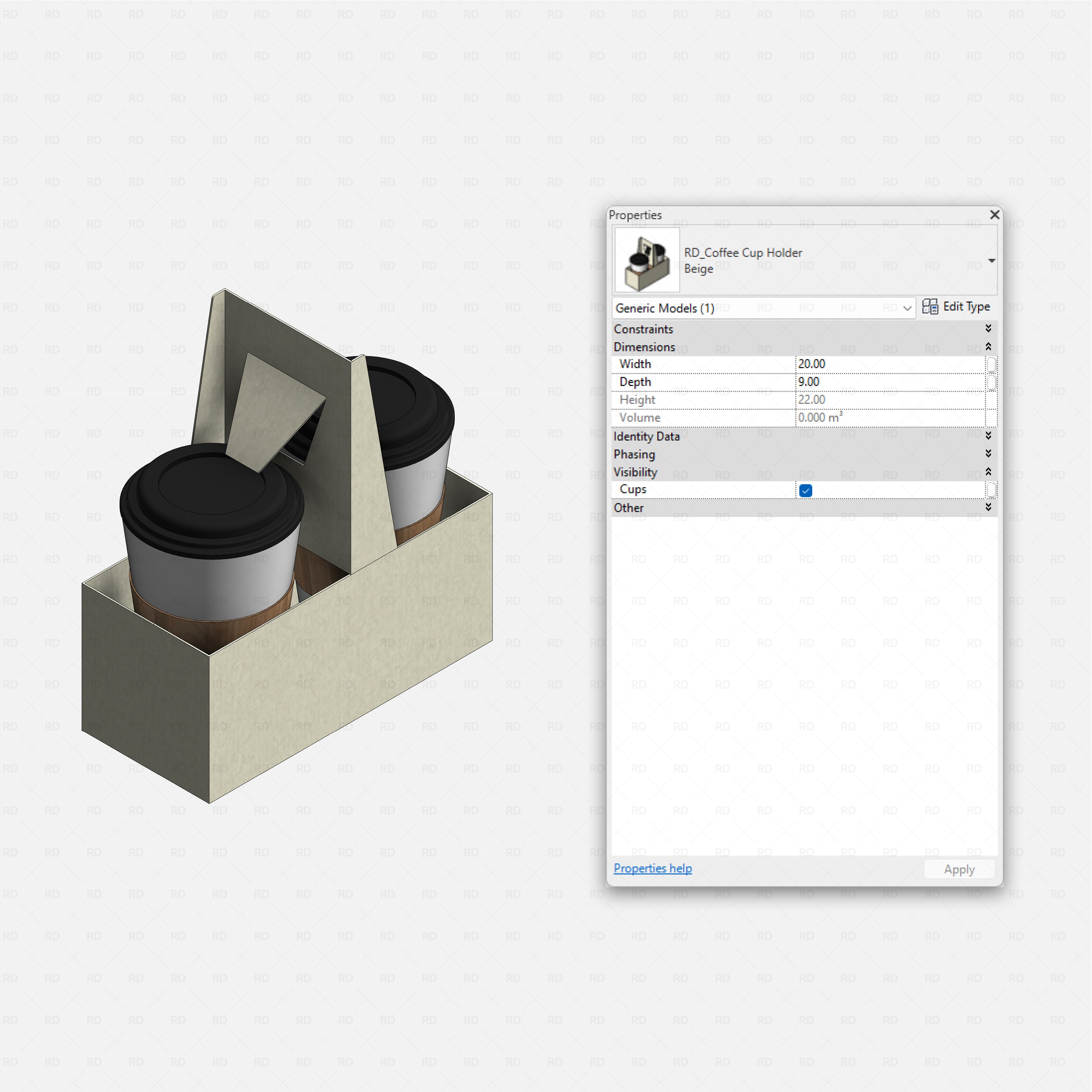Open the Properties help link
This screenshot has width=1092, height=1092.
[x=652, y=868]
